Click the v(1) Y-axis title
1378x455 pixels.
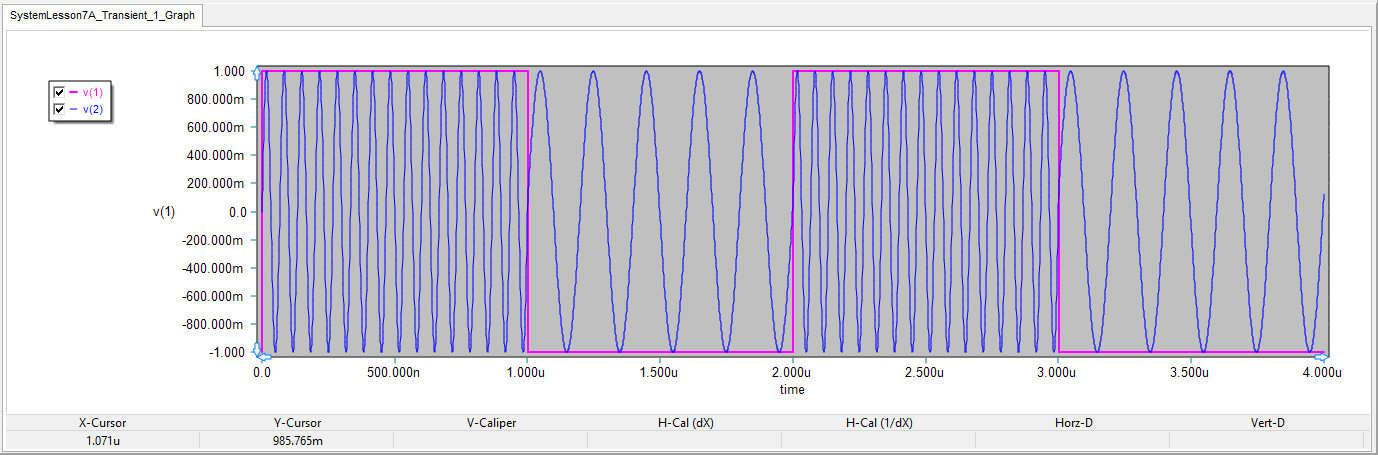coord(164,211)
